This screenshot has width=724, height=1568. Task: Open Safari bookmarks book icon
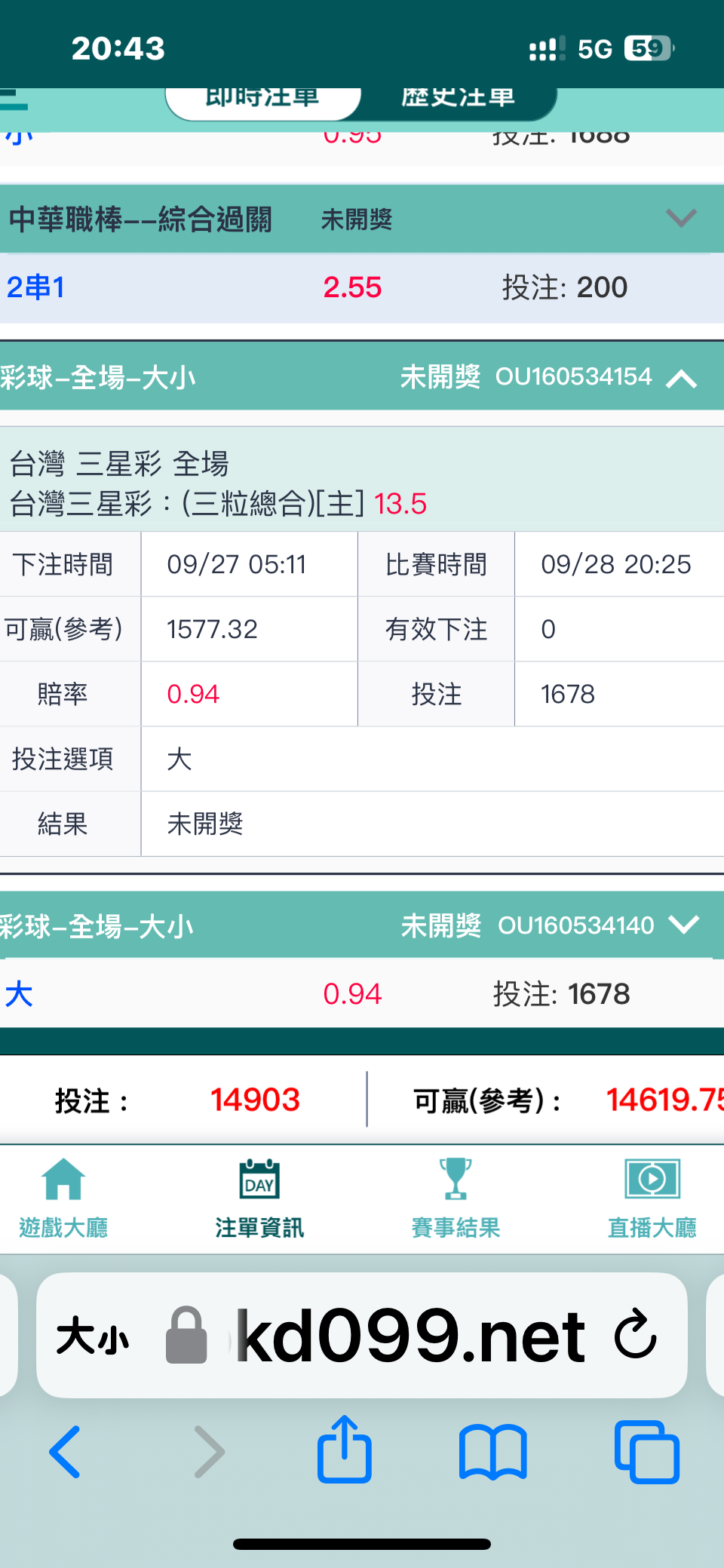(x=492, y=1452)
